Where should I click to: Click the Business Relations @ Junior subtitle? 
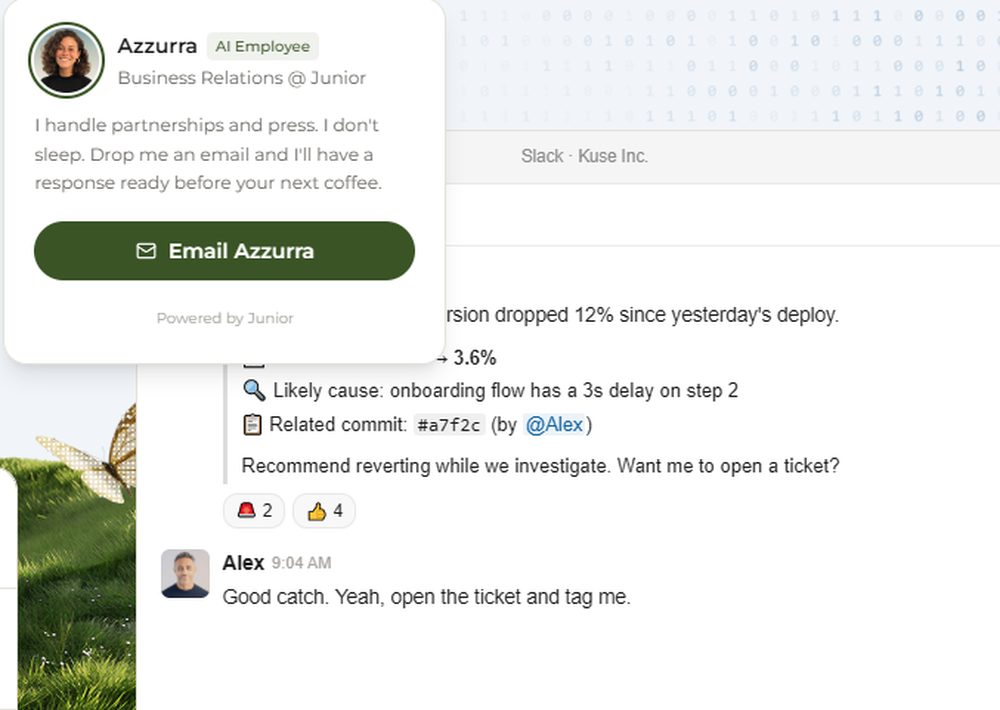pyautogui.click(x=242, y=78)
